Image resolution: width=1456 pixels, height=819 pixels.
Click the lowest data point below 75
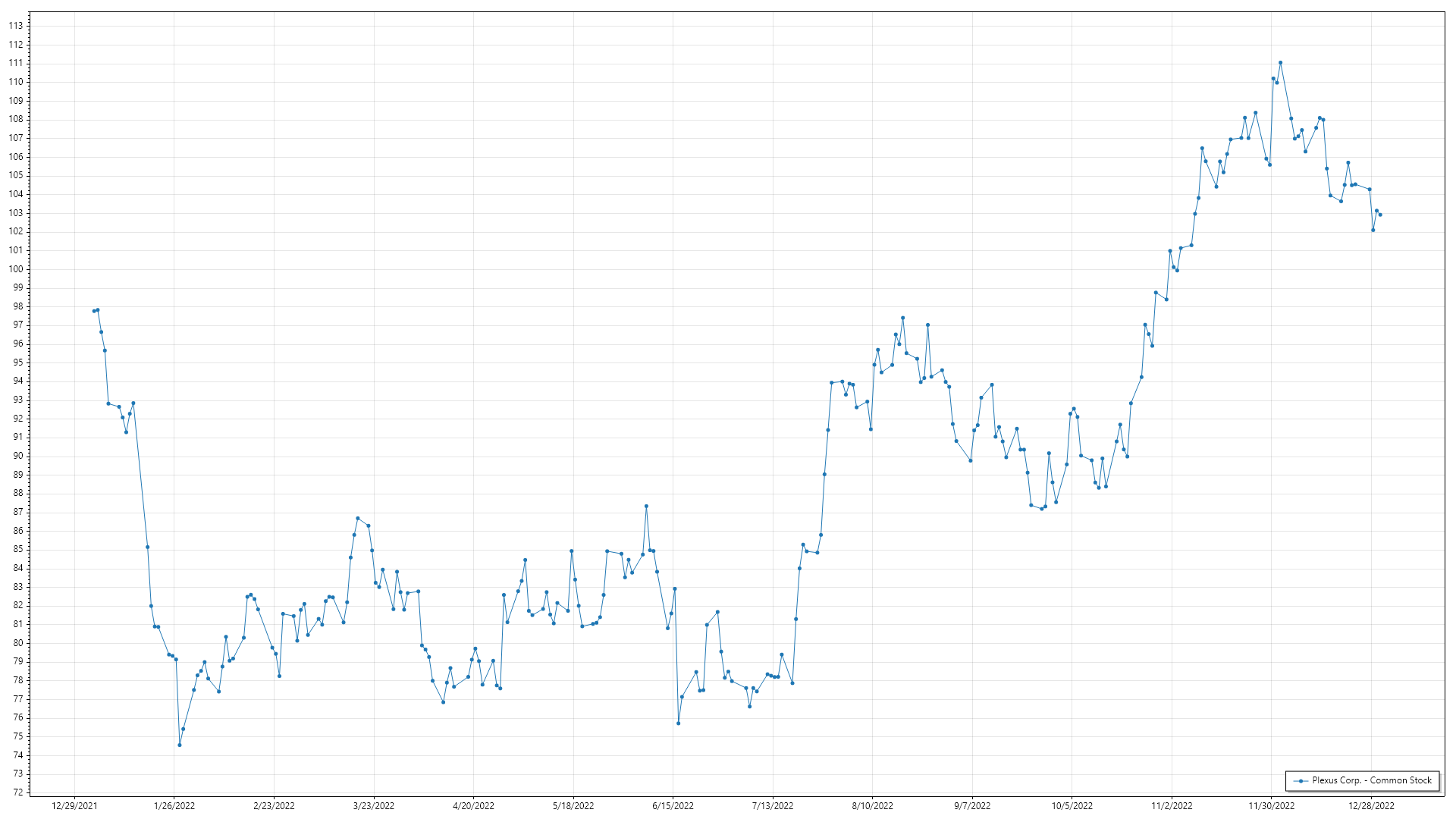(x=180, y=745)
